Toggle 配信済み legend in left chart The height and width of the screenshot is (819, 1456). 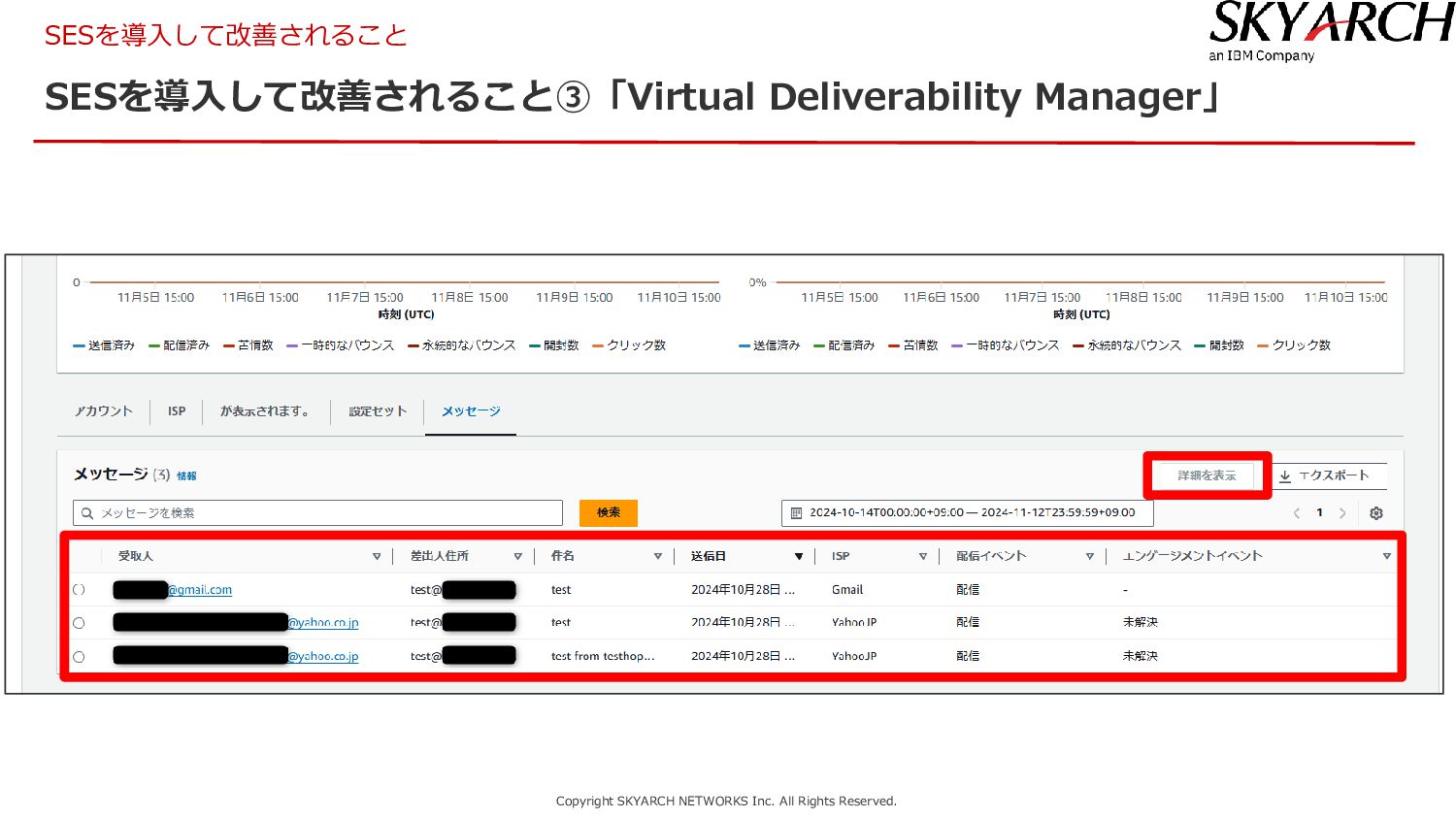(x=180, y=345)
